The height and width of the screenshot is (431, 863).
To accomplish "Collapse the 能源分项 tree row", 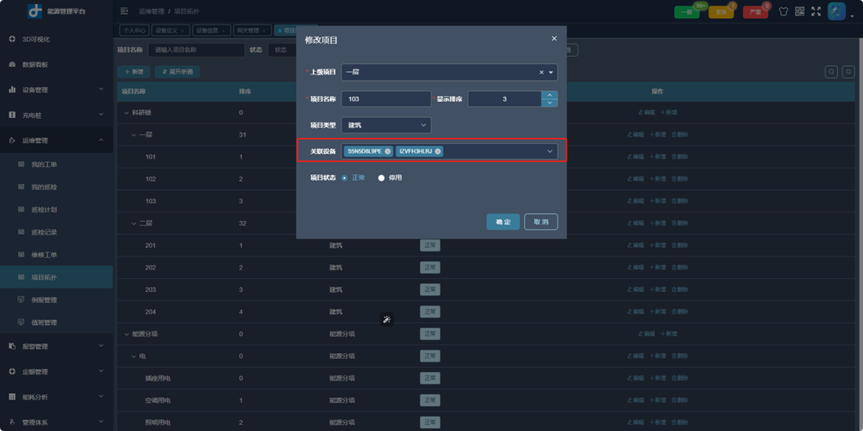I will [128, 334].
